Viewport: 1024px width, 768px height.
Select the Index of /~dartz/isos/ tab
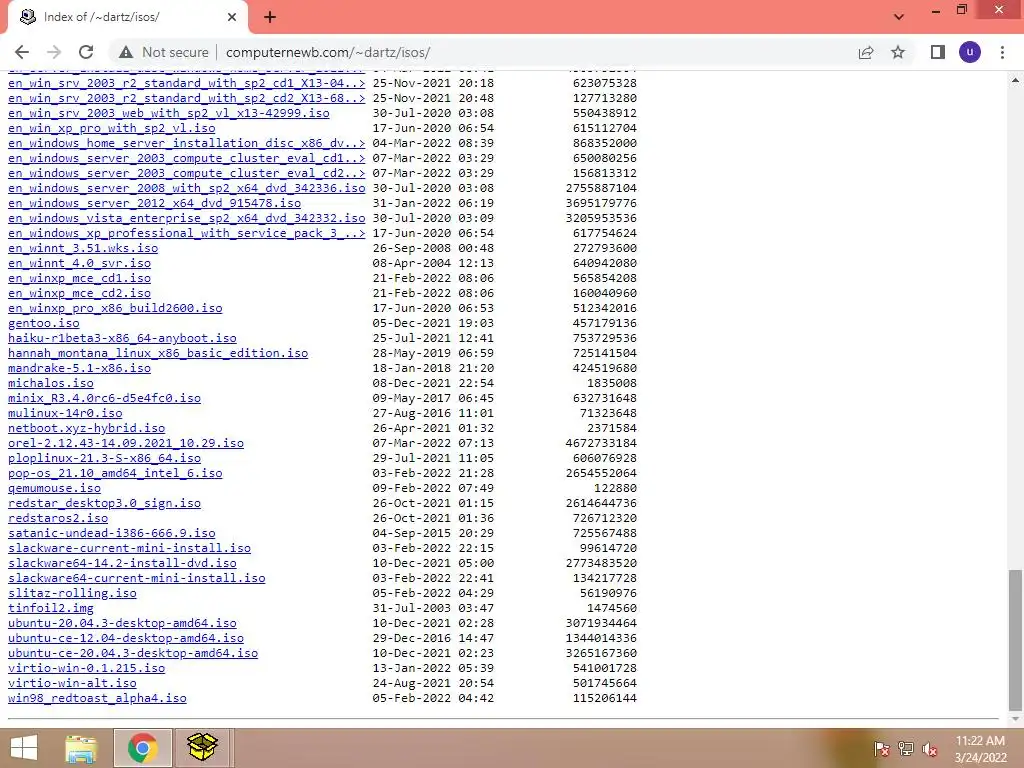click(x=127, y=17)
